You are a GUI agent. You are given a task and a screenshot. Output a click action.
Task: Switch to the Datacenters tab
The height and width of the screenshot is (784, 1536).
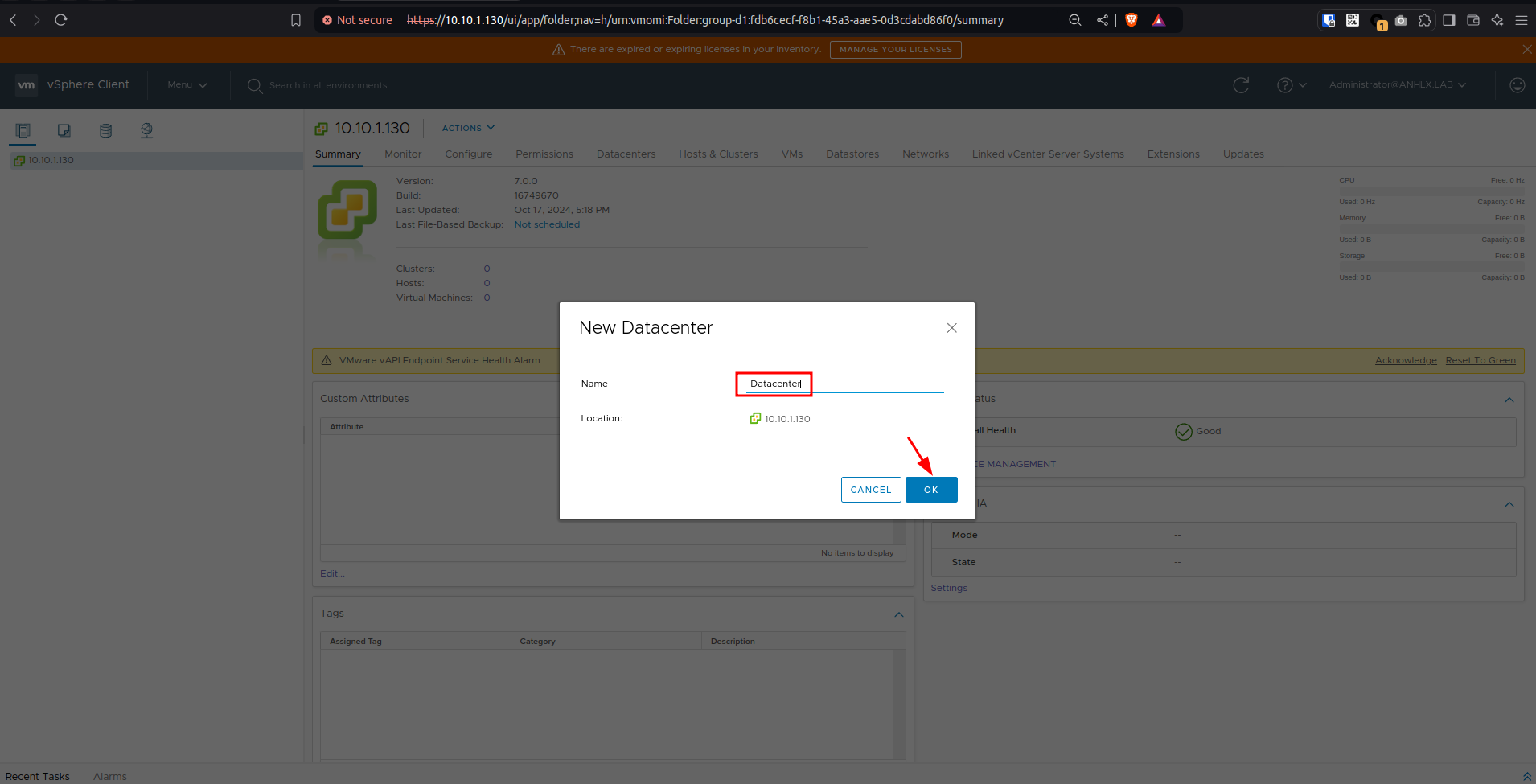(x=626, y=154)
